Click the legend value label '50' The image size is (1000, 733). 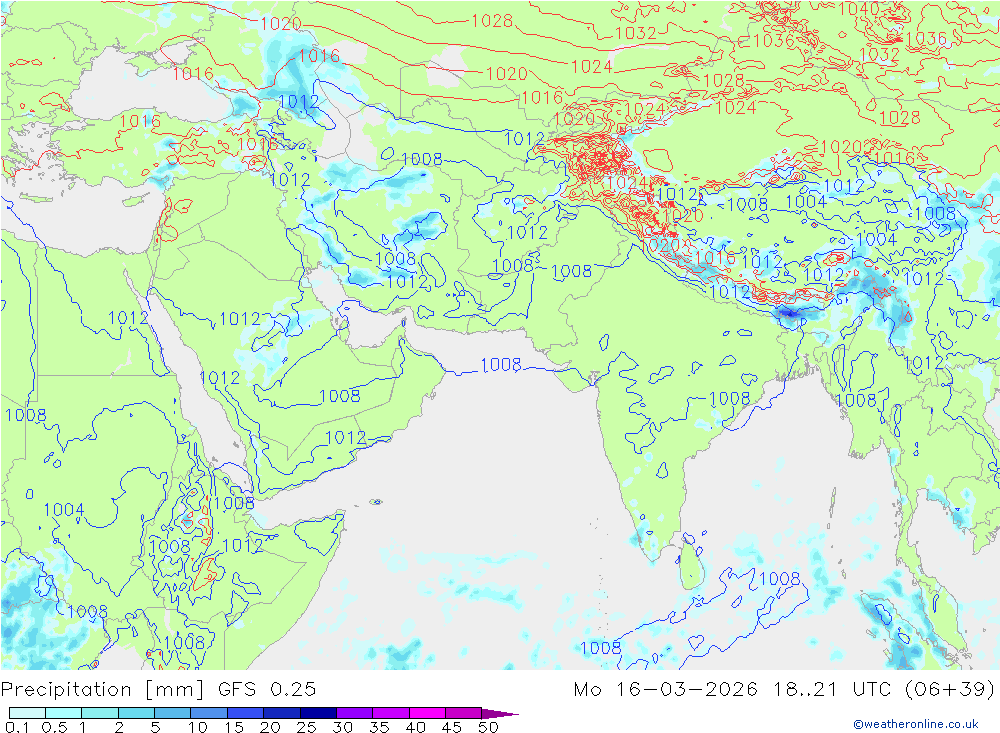[488, 727]
